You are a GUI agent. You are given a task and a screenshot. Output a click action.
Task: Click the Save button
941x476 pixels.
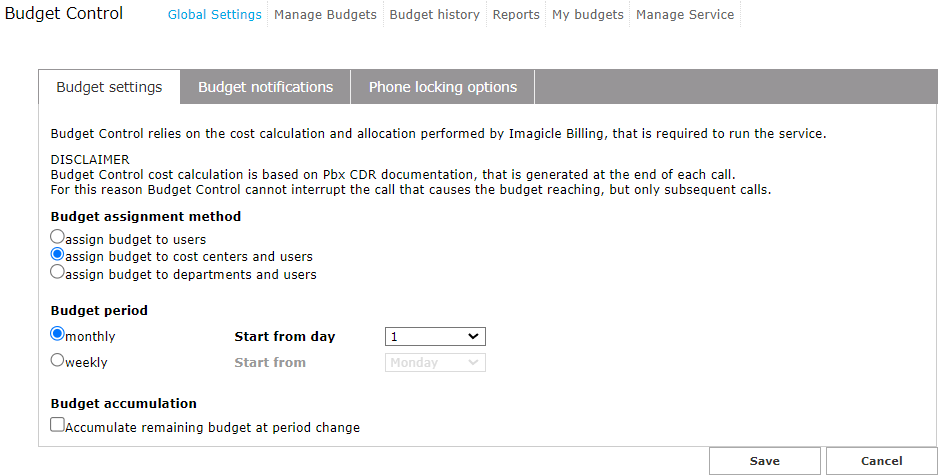(x=765, y=461)
